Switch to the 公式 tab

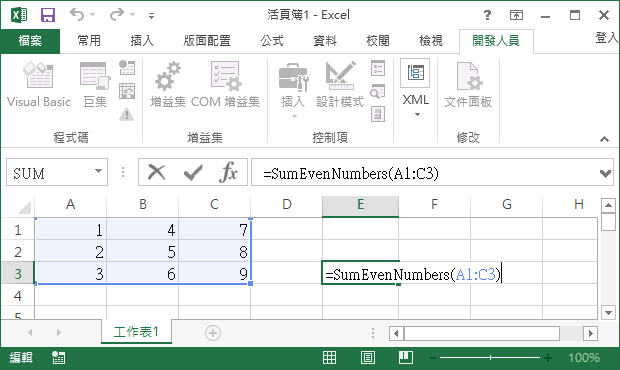coord(272,41)
